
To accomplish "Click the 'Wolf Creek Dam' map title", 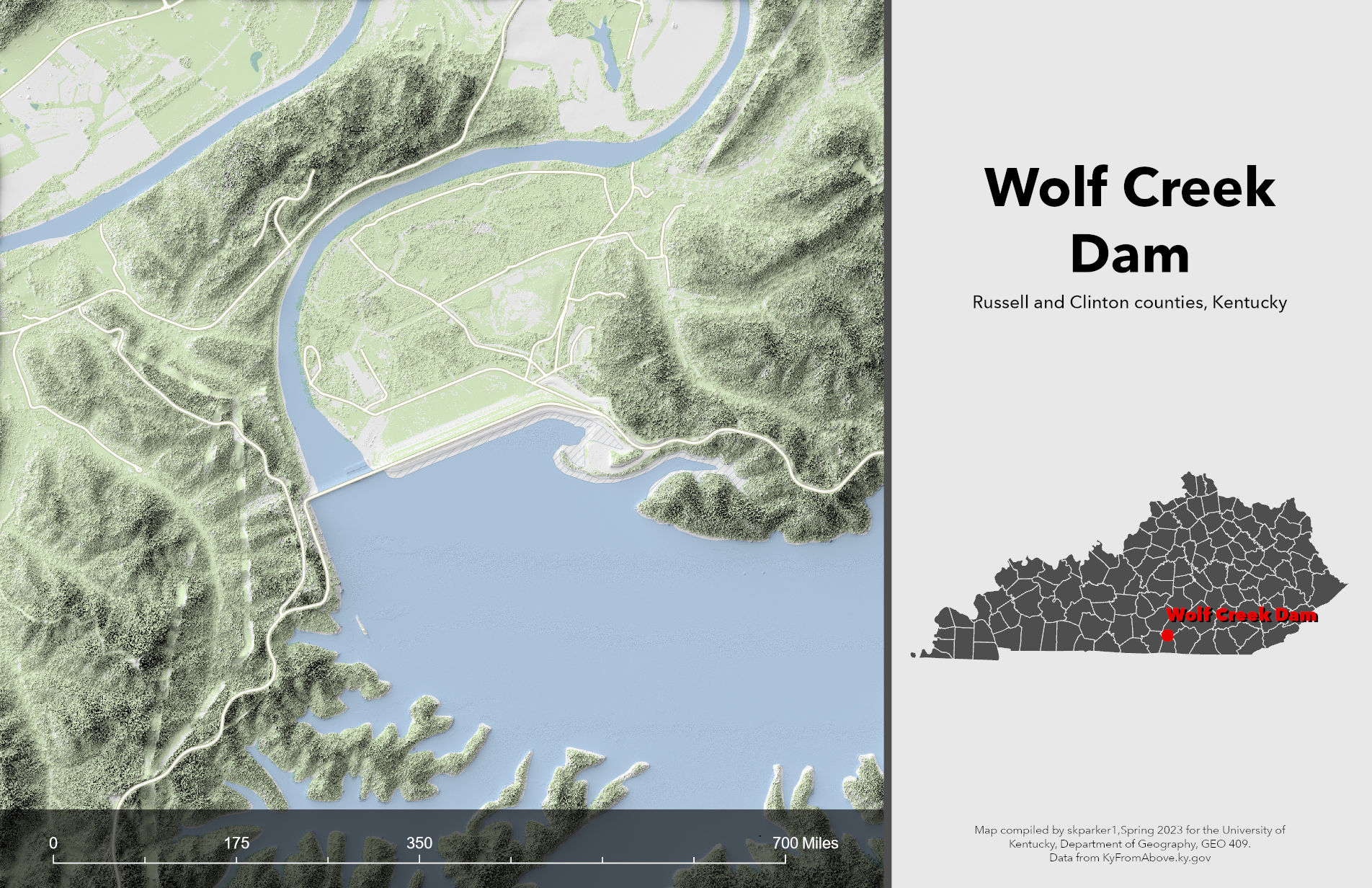I will 1130,221.
